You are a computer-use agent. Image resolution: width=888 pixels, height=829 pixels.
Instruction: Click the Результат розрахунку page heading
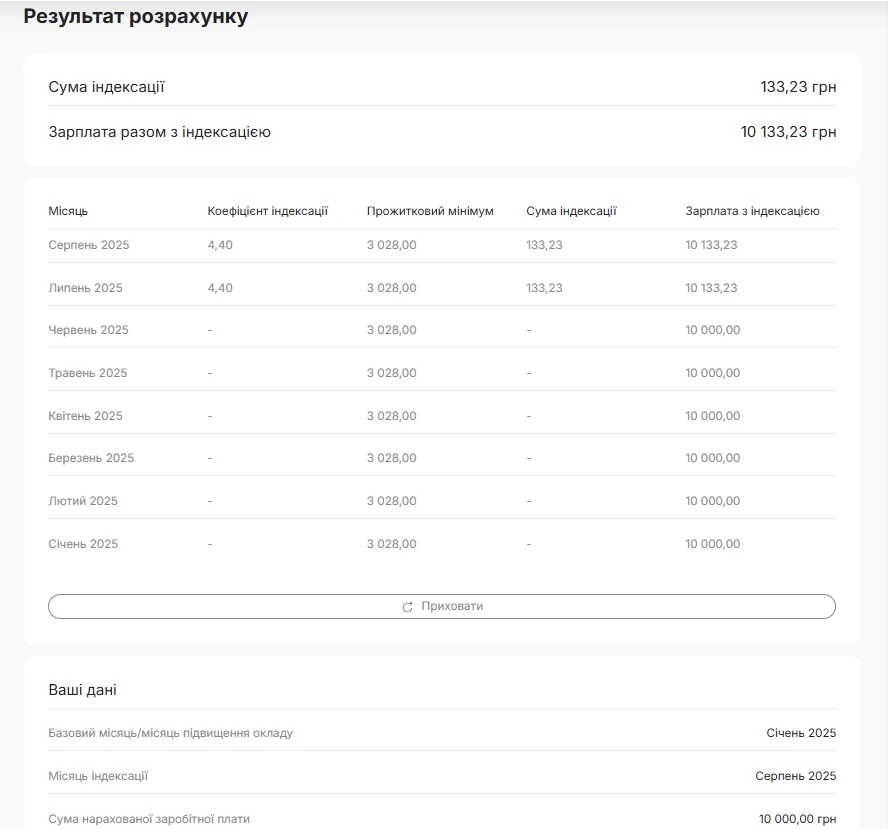[x=136, y=16]
